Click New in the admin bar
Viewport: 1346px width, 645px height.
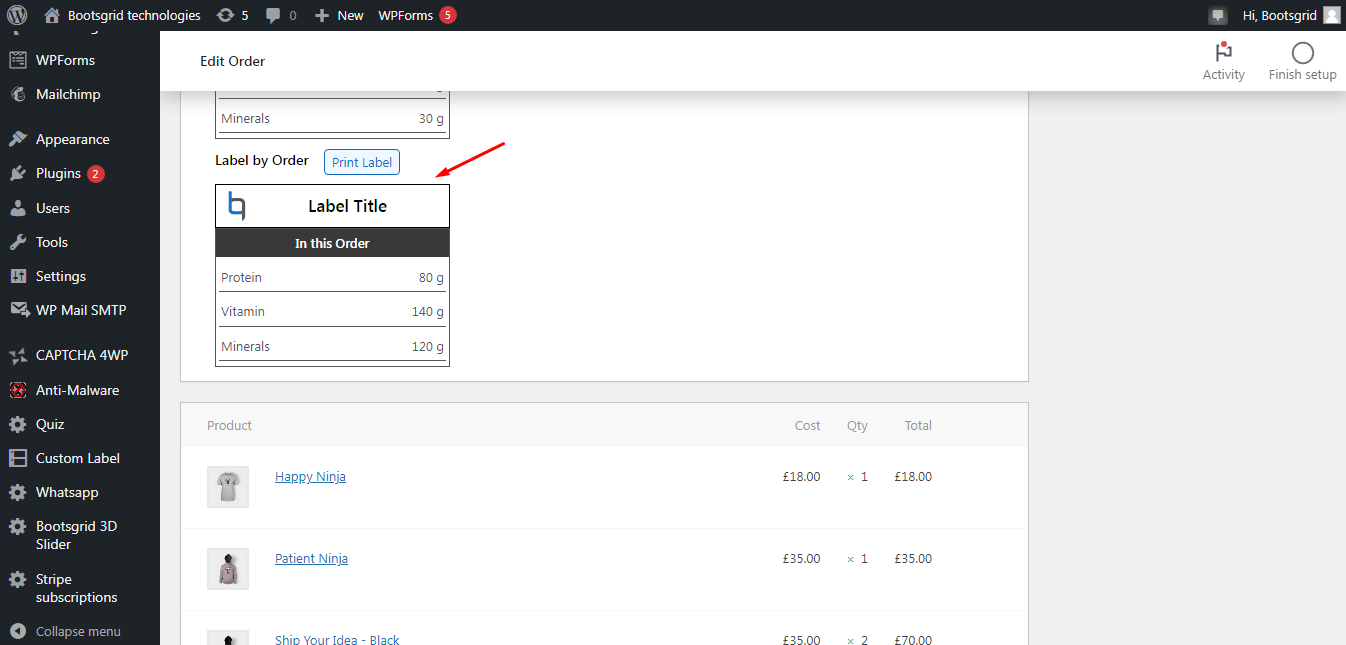(x=350, y=15)
